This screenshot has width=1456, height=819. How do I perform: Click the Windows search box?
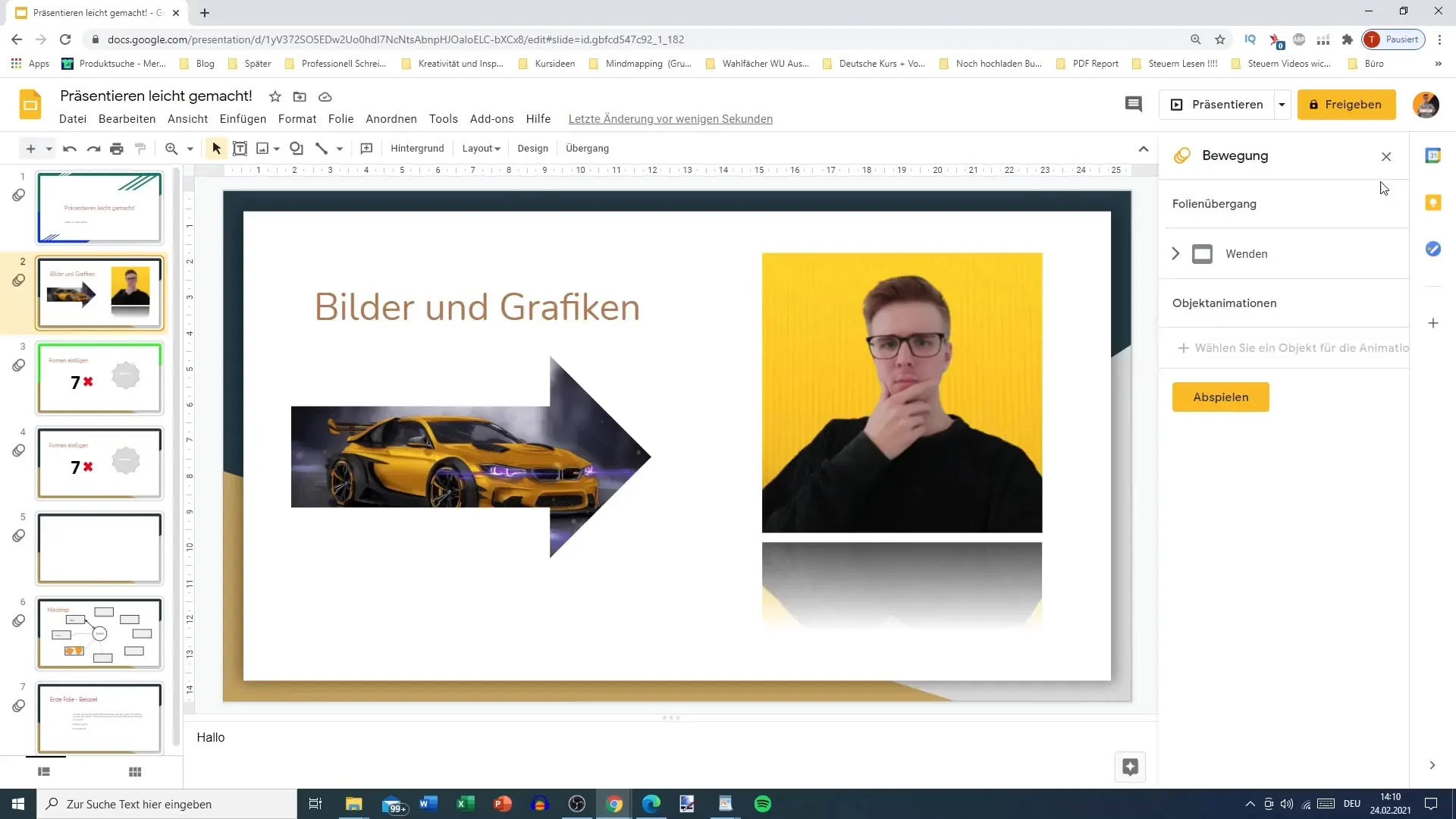coord(167,804)
